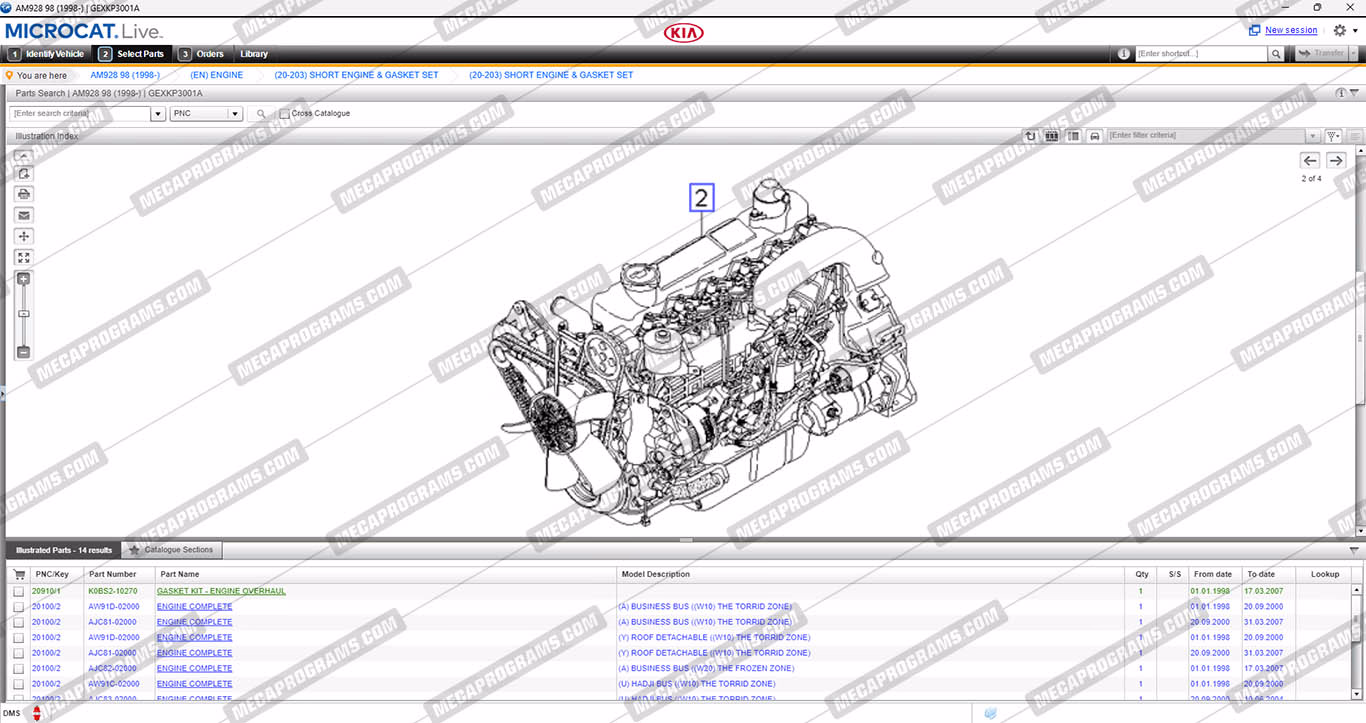
Task: Open first (20-203) SHORT ENGINE & GASKET SET breadcrumb
Action: pyautogui.click(x=356, y=75)
